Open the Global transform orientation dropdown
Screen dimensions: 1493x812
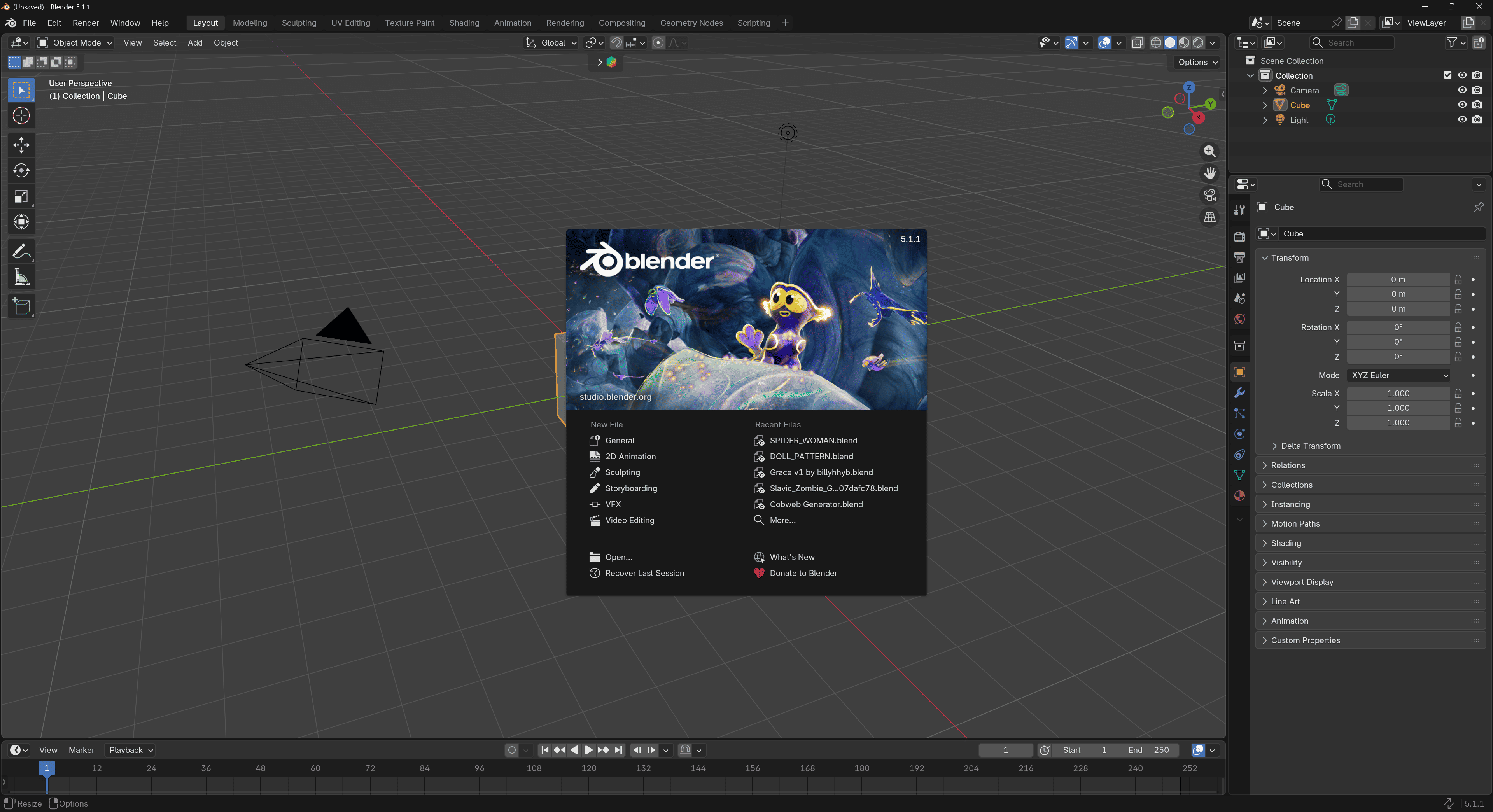(x=551, y=43)
